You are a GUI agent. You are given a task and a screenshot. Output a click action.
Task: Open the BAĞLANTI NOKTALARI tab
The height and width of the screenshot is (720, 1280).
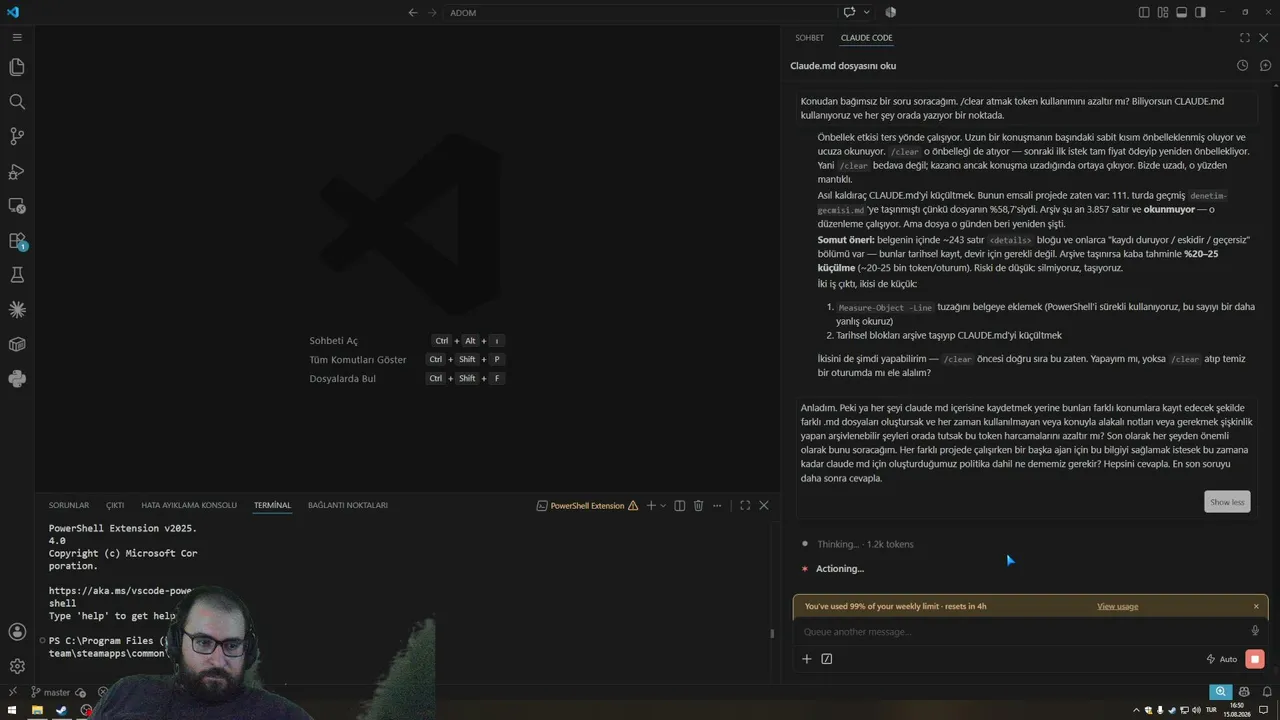pyautogui.click(x=348, y=506)
